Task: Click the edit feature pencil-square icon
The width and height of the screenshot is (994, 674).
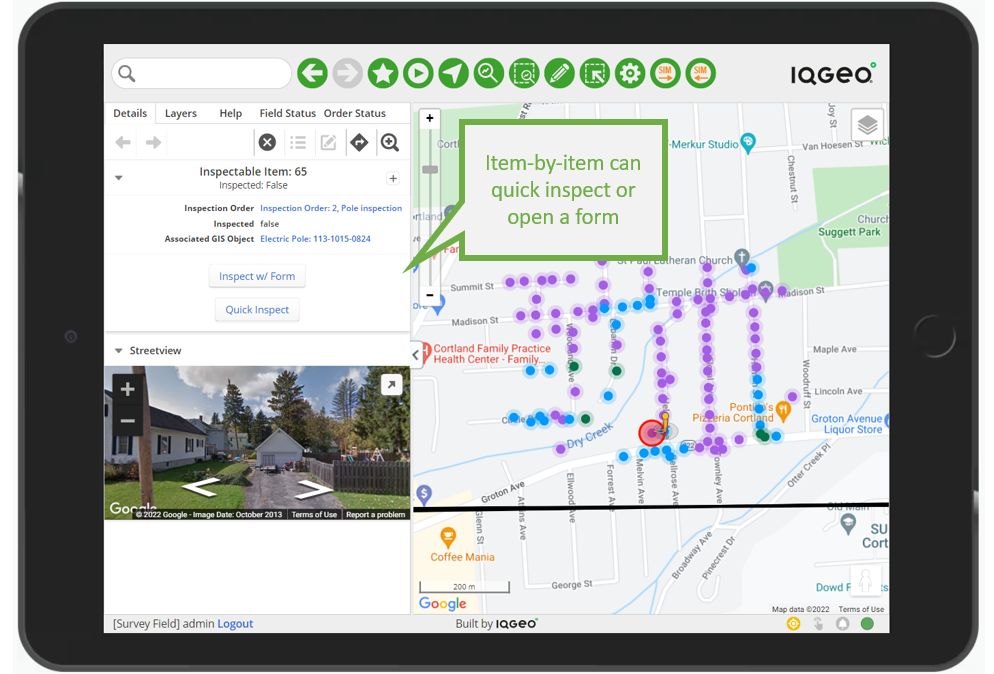Action: [328, 143]
